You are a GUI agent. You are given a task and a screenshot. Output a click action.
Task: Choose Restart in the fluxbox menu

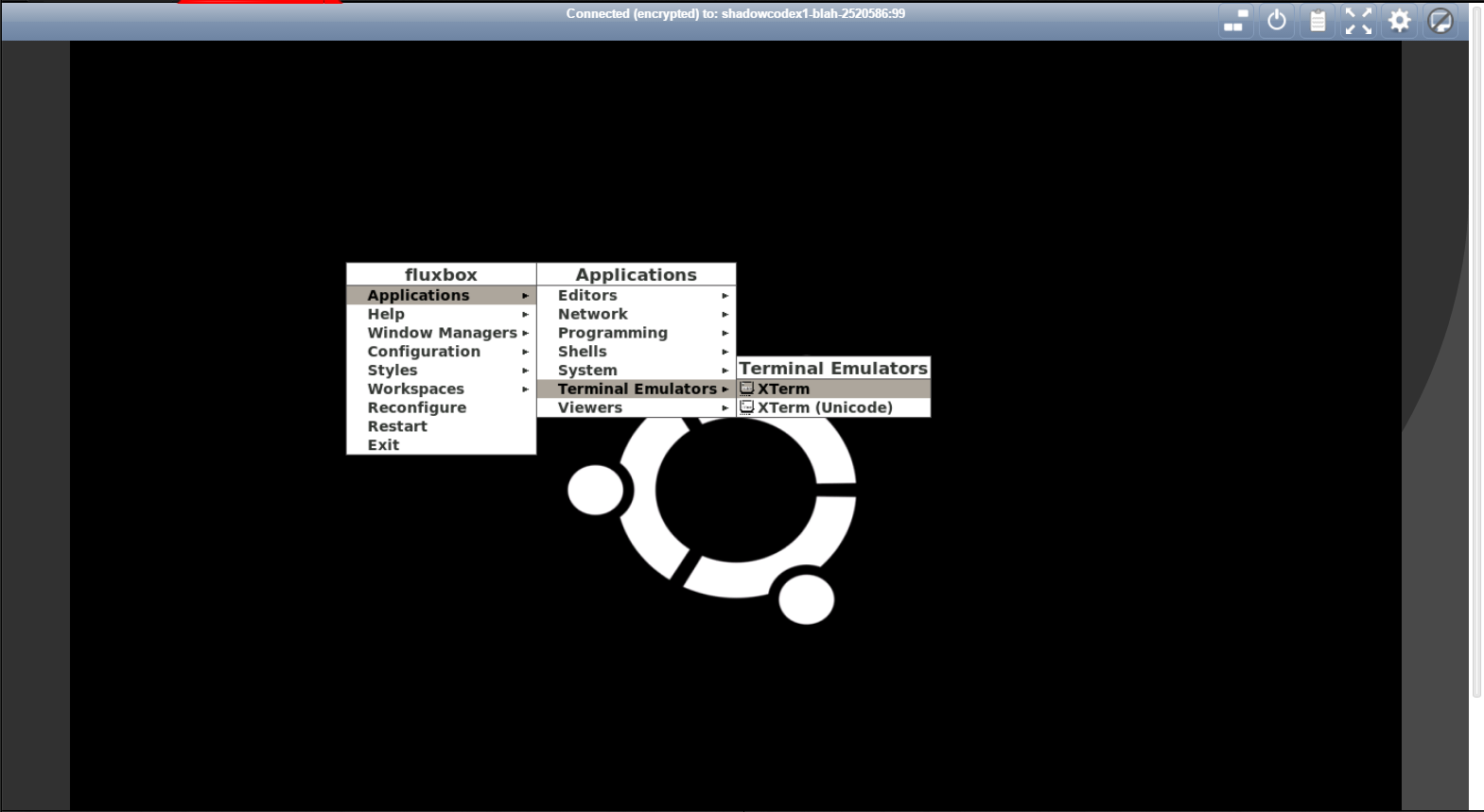pyautogui.click(x=442, y=426)
